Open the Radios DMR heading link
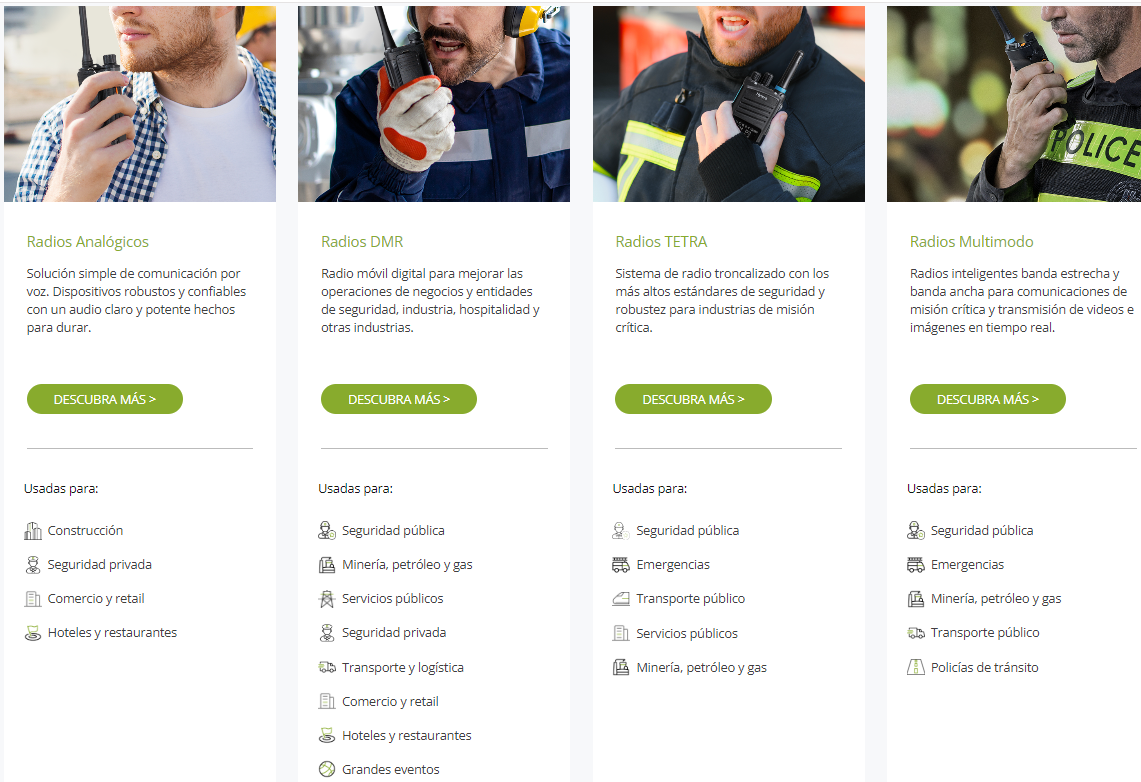The width and height of the screenshot is (1141, 782). 362,242
